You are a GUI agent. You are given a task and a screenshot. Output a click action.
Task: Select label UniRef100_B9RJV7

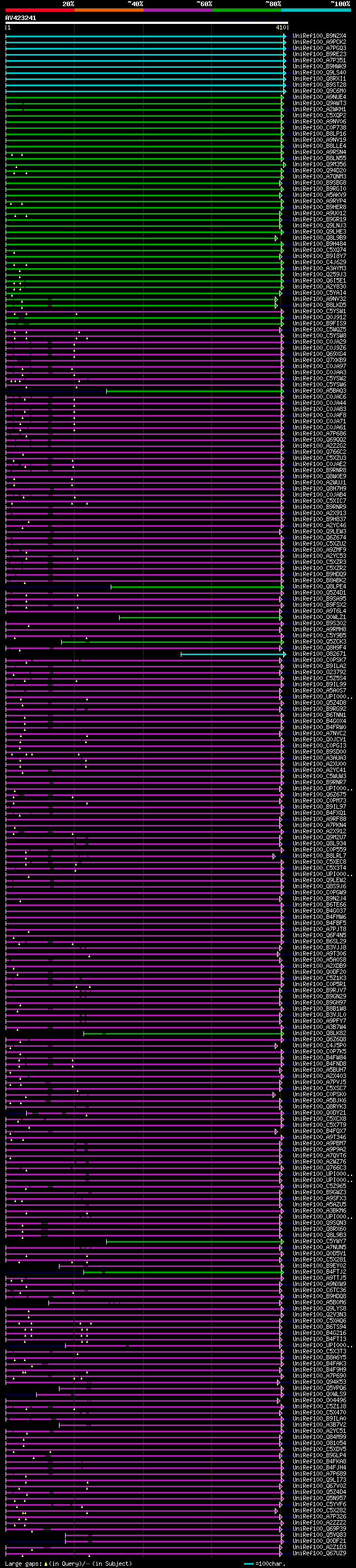coord(319,990)
